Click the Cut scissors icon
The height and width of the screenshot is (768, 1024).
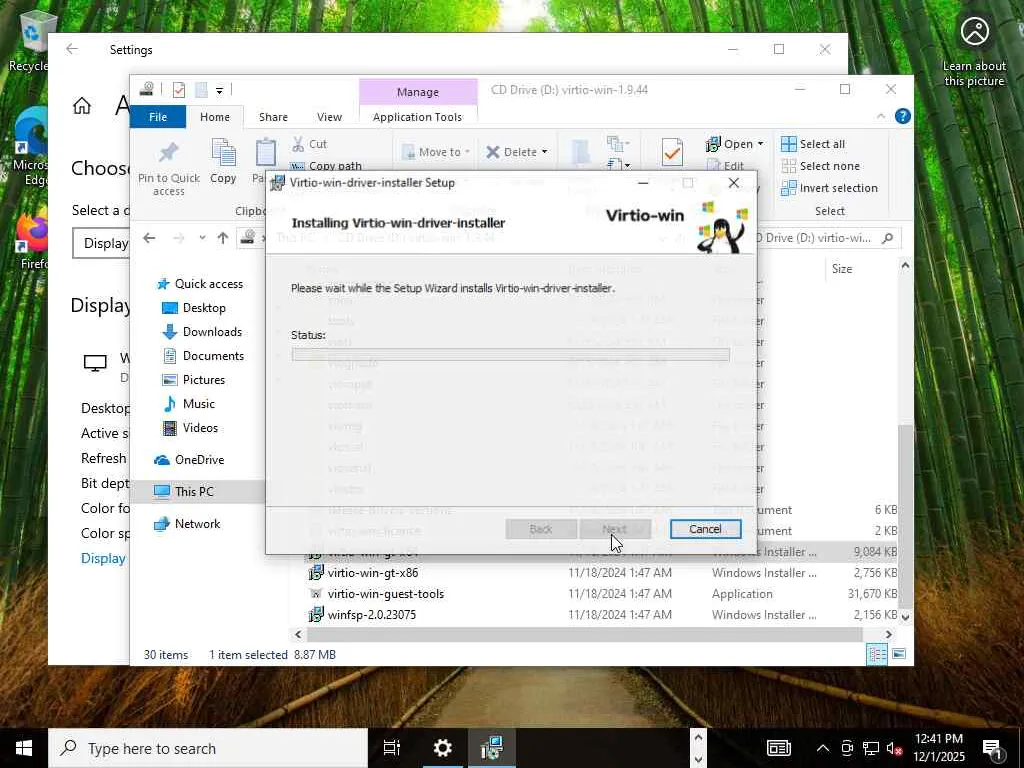(298, 144)
